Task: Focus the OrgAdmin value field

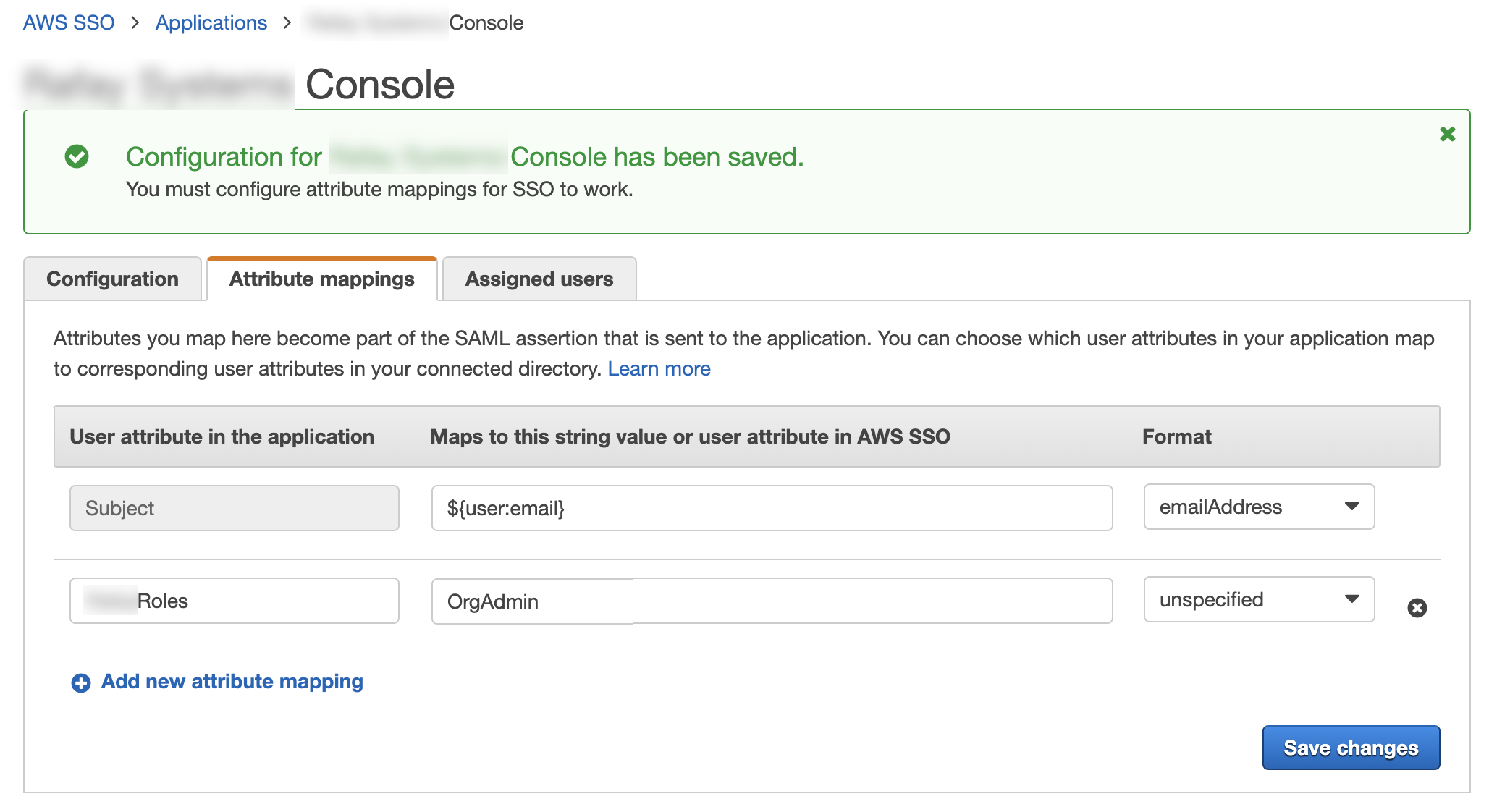Action: (x=772, y=601)
